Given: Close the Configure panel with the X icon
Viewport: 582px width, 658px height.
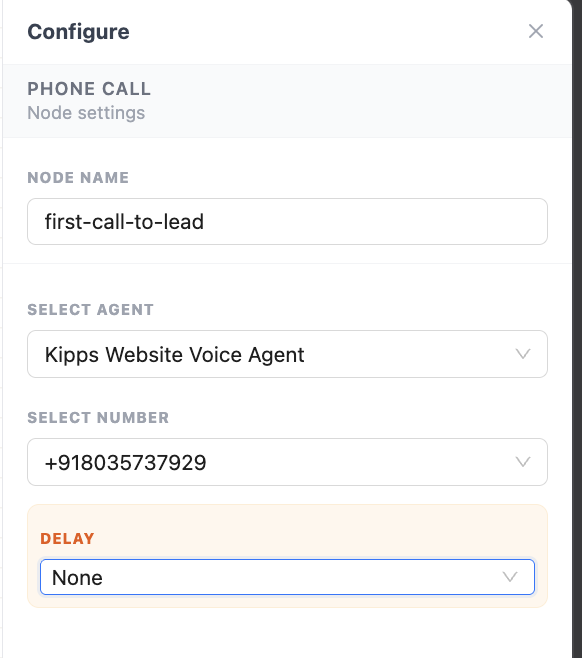Looking at the screenshot, I should pos(536,31).
